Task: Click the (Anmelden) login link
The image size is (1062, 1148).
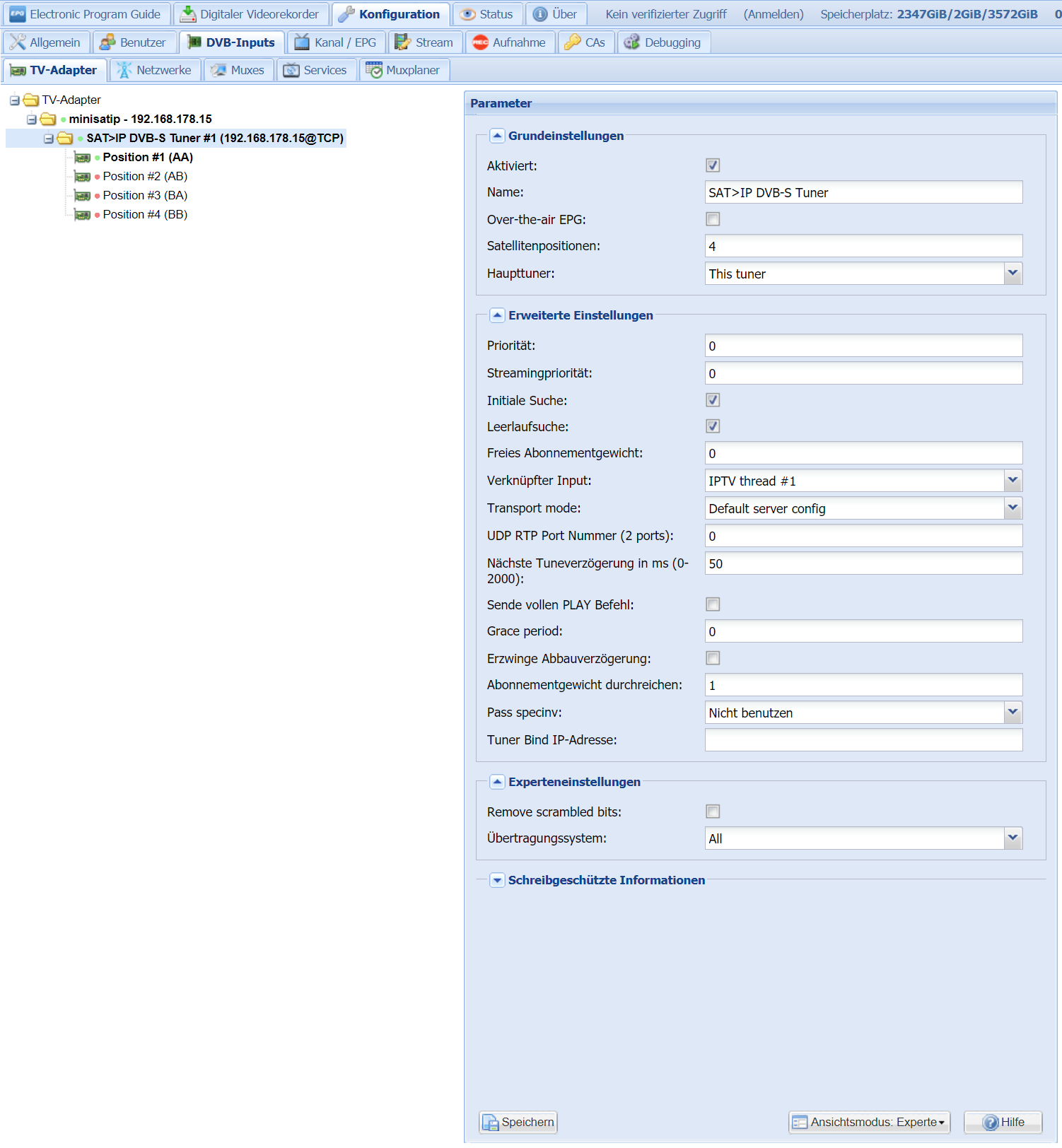Action: pos(774,14)
